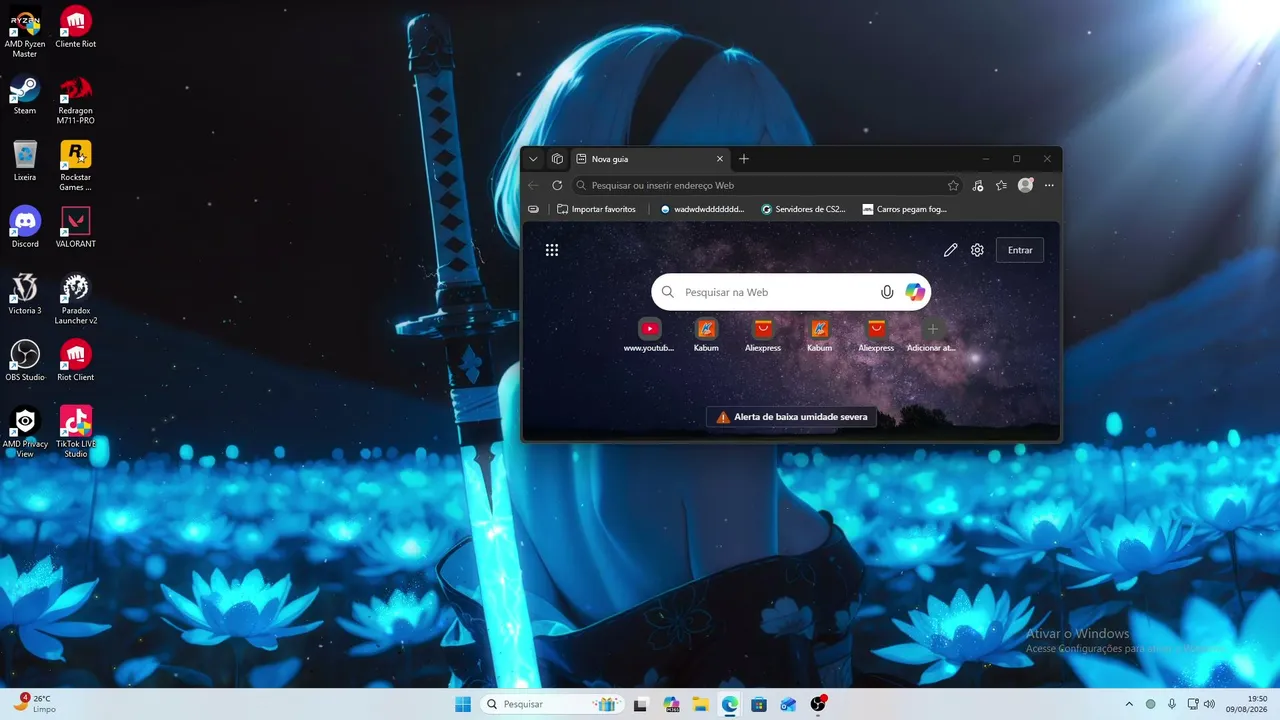This screenshot has width=1280, height=720.
Task: Click the Rockstar Games launcher icon
Action: click(x=76, y=165)
